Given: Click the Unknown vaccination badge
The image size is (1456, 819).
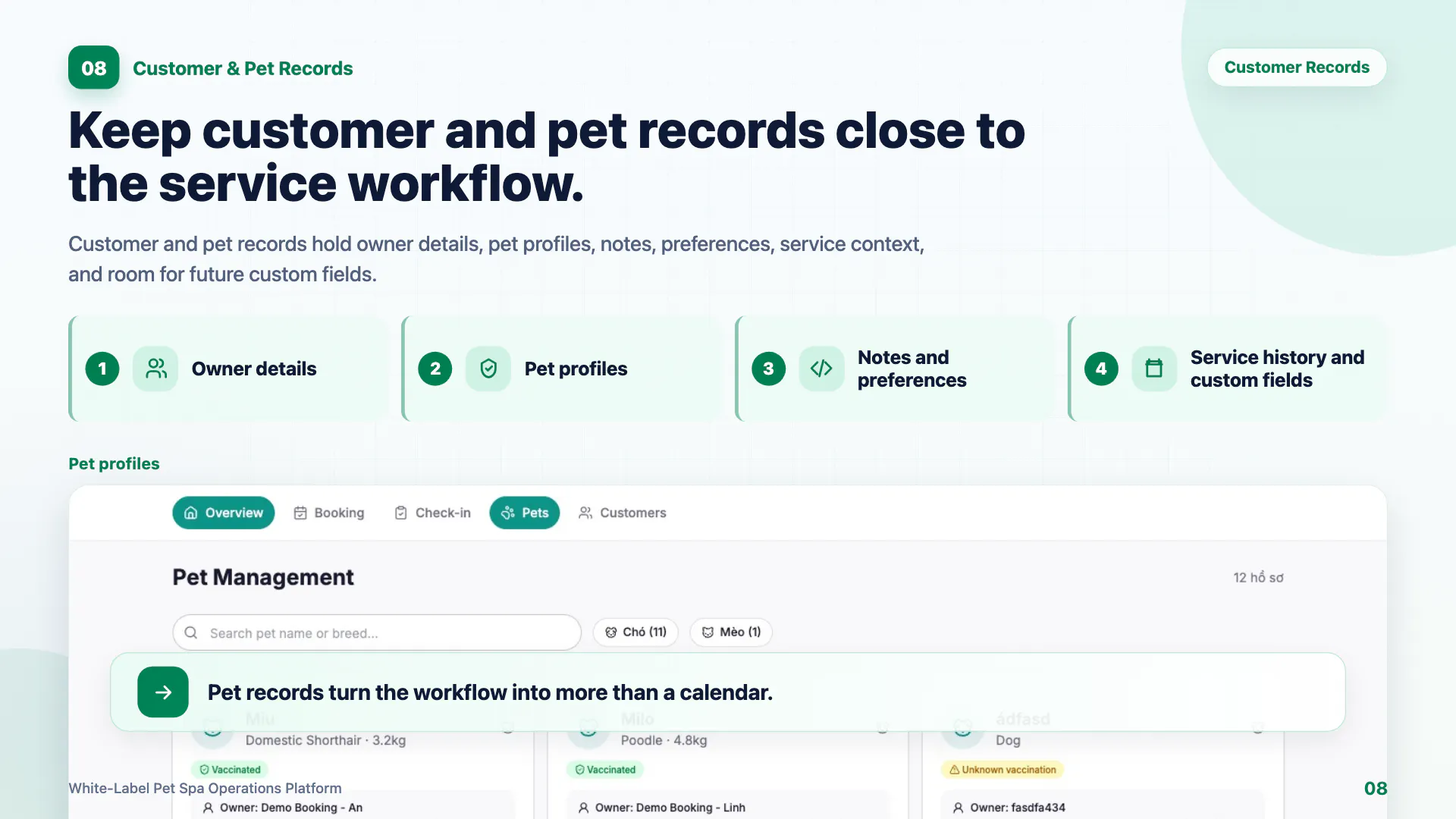Looking at the screenshot, I should [x=1003, y=770].
